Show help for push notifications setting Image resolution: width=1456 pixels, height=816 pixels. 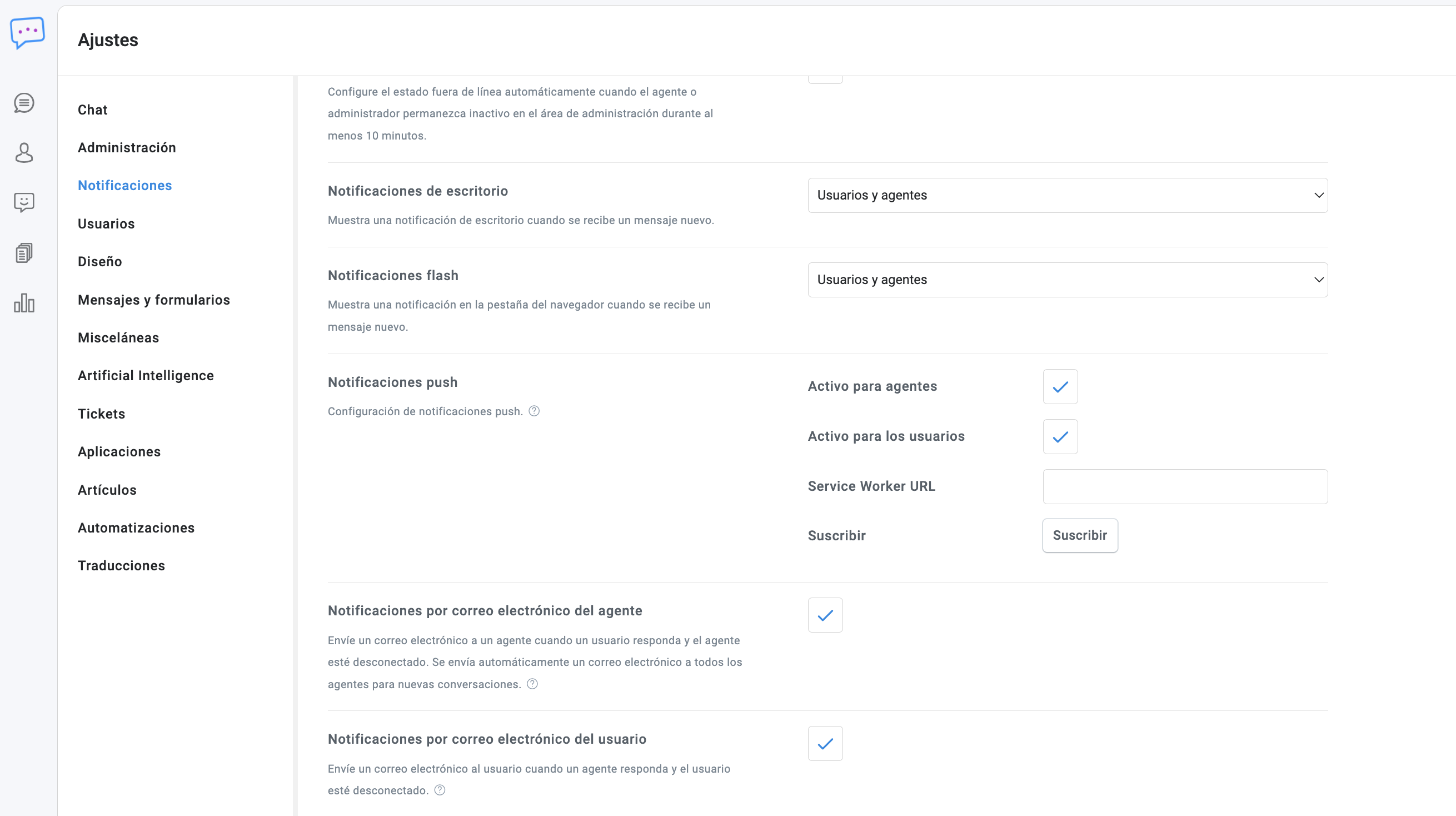tap(534, 411)
